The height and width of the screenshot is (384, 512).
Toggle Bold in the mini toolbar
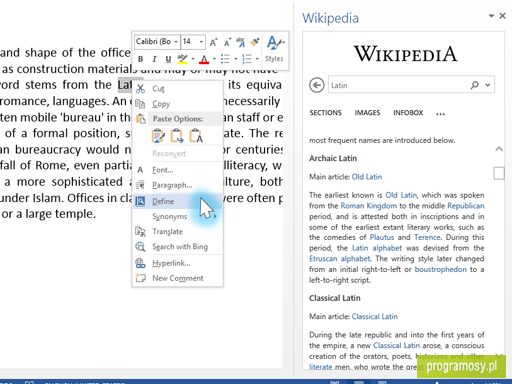point(141,59)
